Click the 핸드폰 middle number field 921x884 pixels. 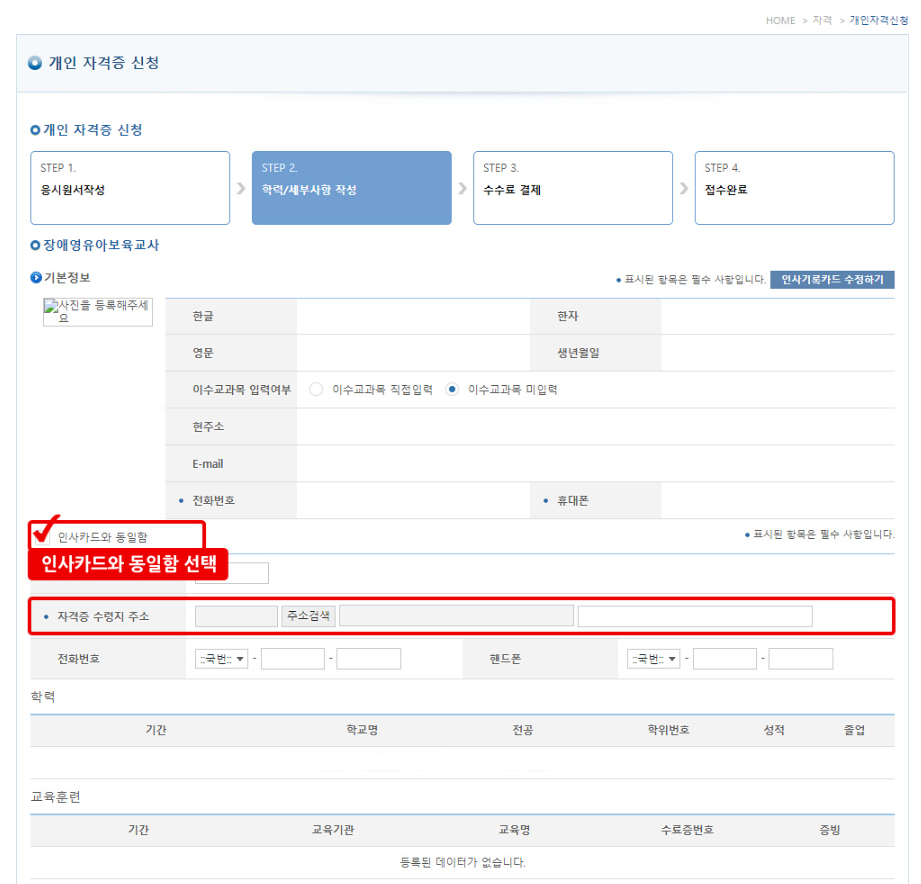point(724,659)
